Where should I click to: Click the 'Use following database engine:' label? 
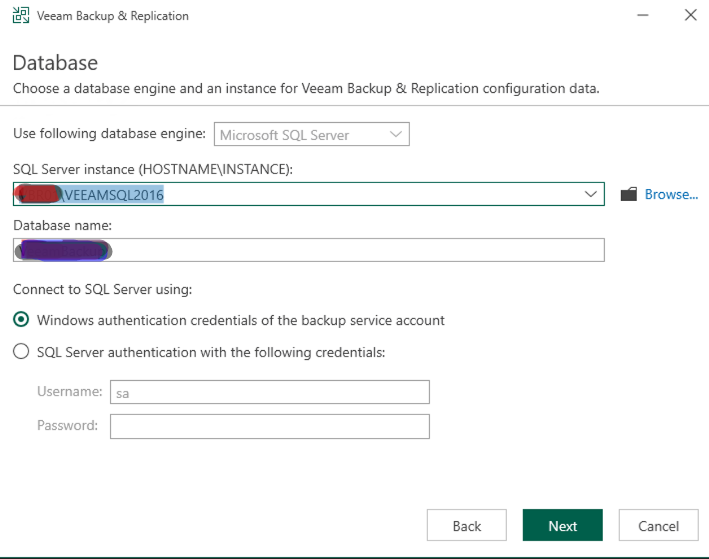click(109, 133)
